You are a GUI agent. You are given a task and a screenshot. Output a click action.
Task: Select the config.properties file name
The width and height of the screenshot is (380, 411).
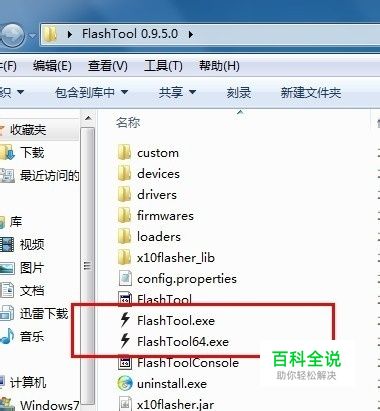187,279
